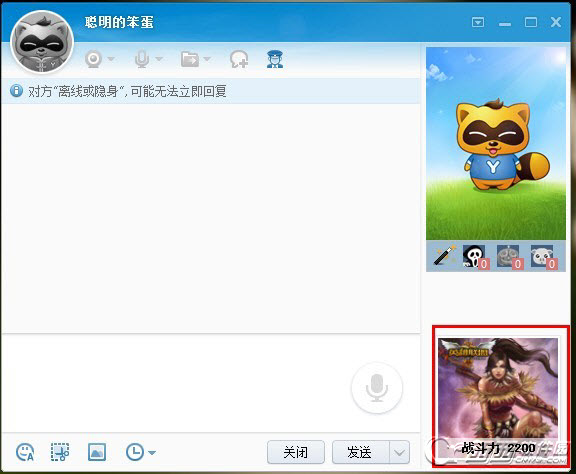This screenshot has width=576, height=474.
Task: Select the magic wand prop icon
Action: pos(444,255)
